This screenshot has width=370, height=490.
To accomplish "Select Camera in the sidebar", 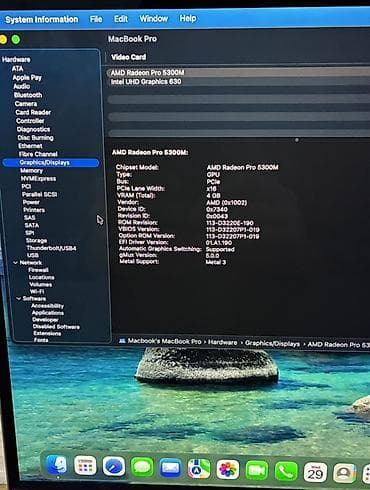I will click(26, 104).
